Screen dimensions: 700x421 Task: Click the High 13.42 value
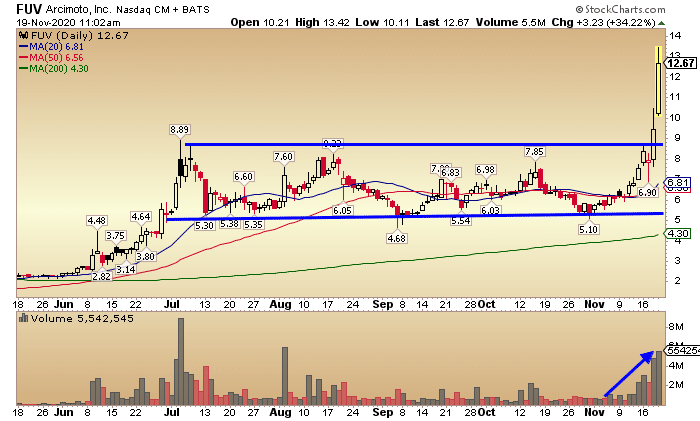(322, 22)
